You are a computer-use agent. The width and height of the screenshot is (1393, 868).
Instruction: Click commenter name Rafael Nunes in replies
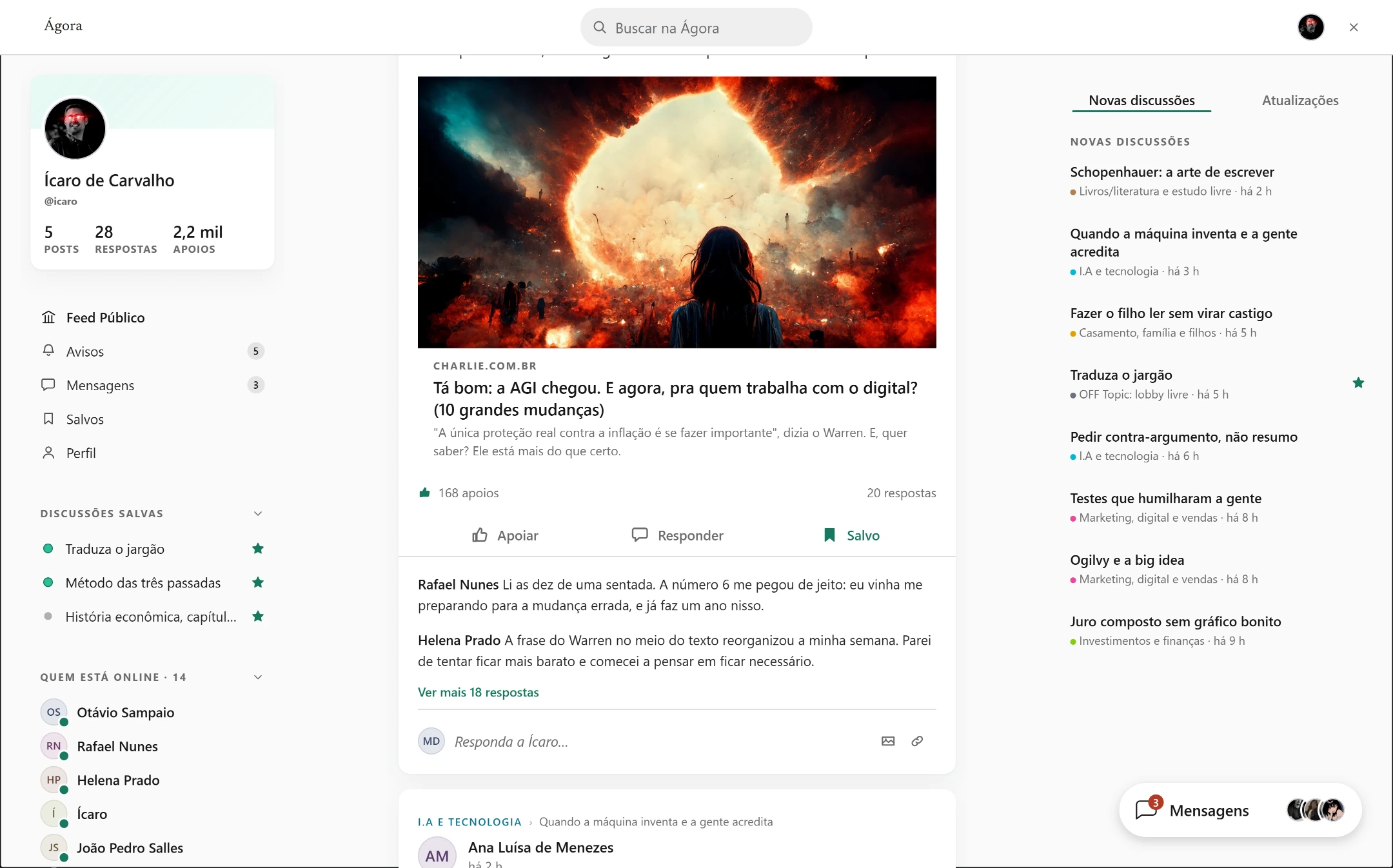click(459, 584)
